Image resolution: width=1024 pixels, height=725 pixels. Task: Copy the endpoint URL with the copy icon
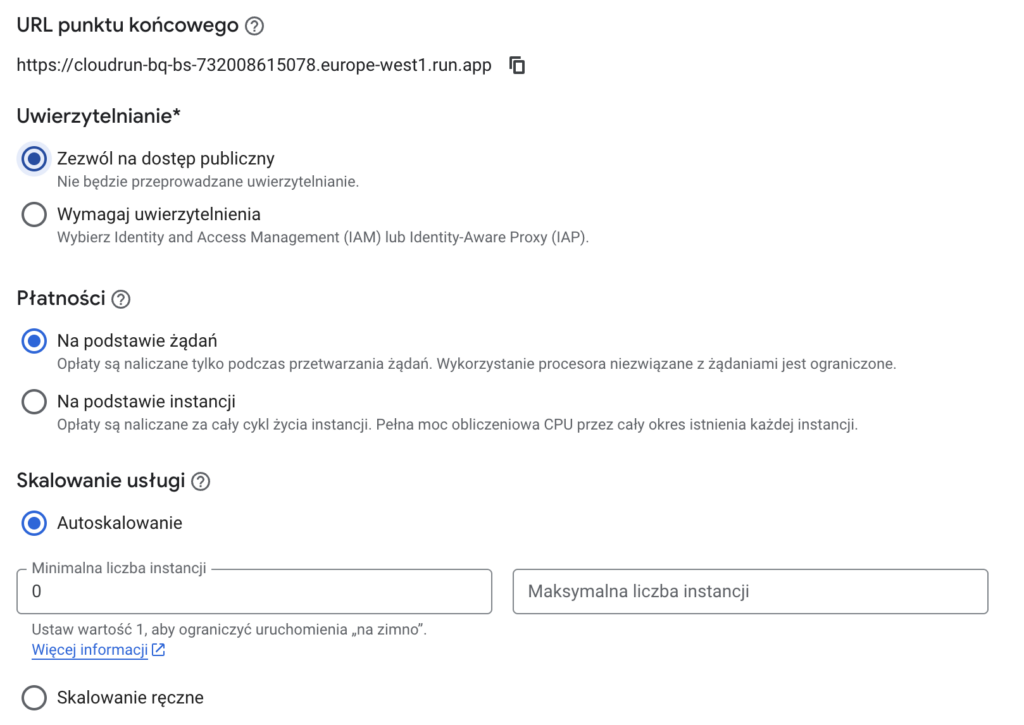coord(517,65)
